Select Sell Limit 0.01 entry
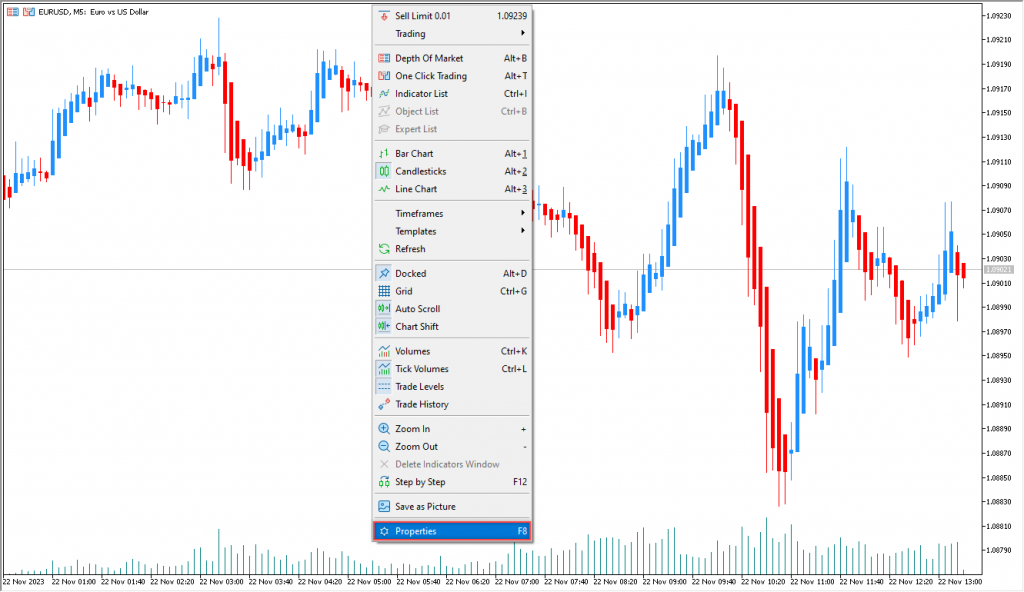Screen dimensions: 1024x592 tap(451, 16)
